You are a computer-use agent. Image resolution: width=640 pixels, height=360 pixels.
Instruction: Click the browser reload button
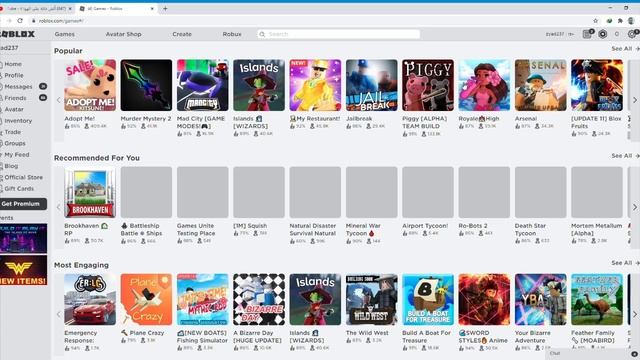(20, 20)
